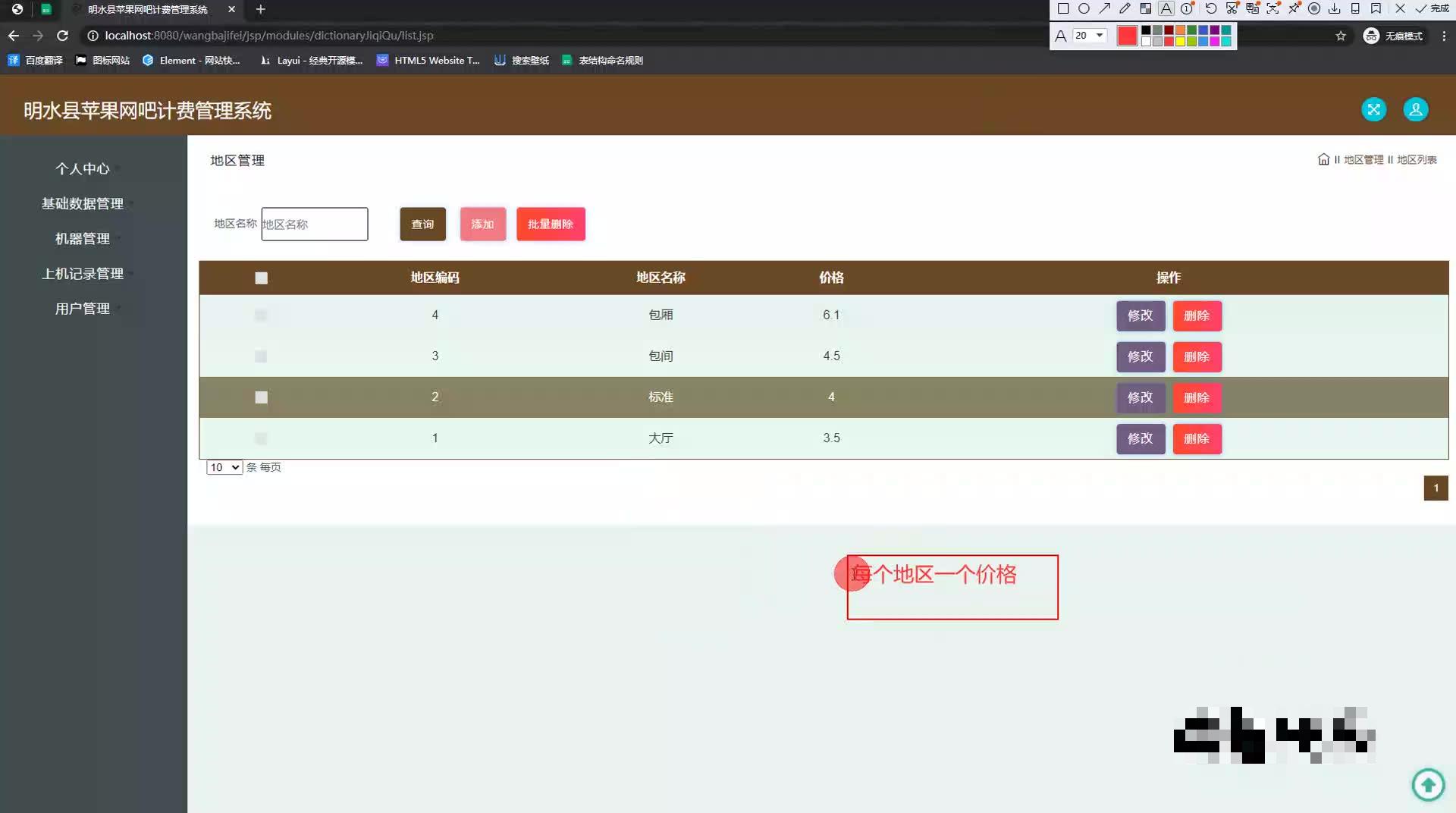This screenshot has height=813, width=1456.
Task: Open the per-page count dropdown showing 10
Action: pos(223,467)
